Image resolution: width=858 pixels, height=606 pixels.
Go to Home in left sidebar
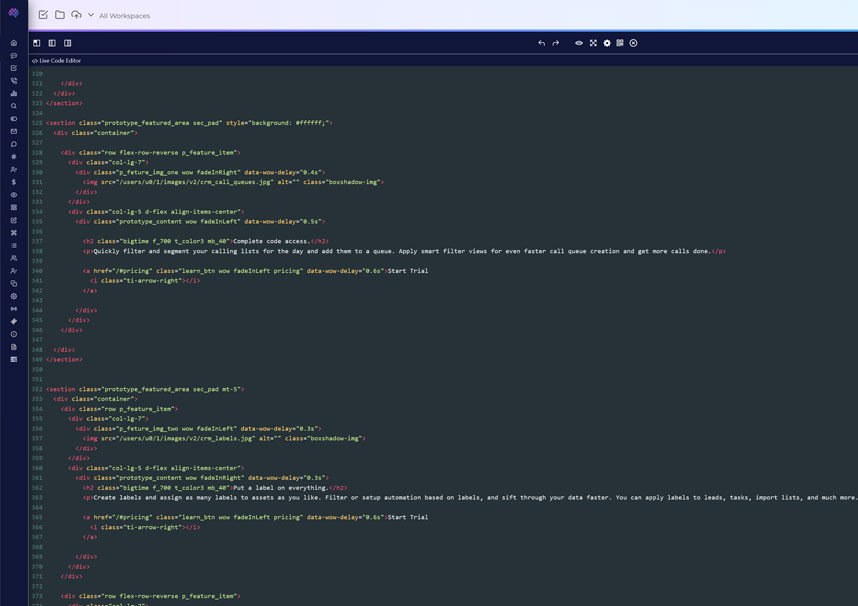click(x=14, y=43)
